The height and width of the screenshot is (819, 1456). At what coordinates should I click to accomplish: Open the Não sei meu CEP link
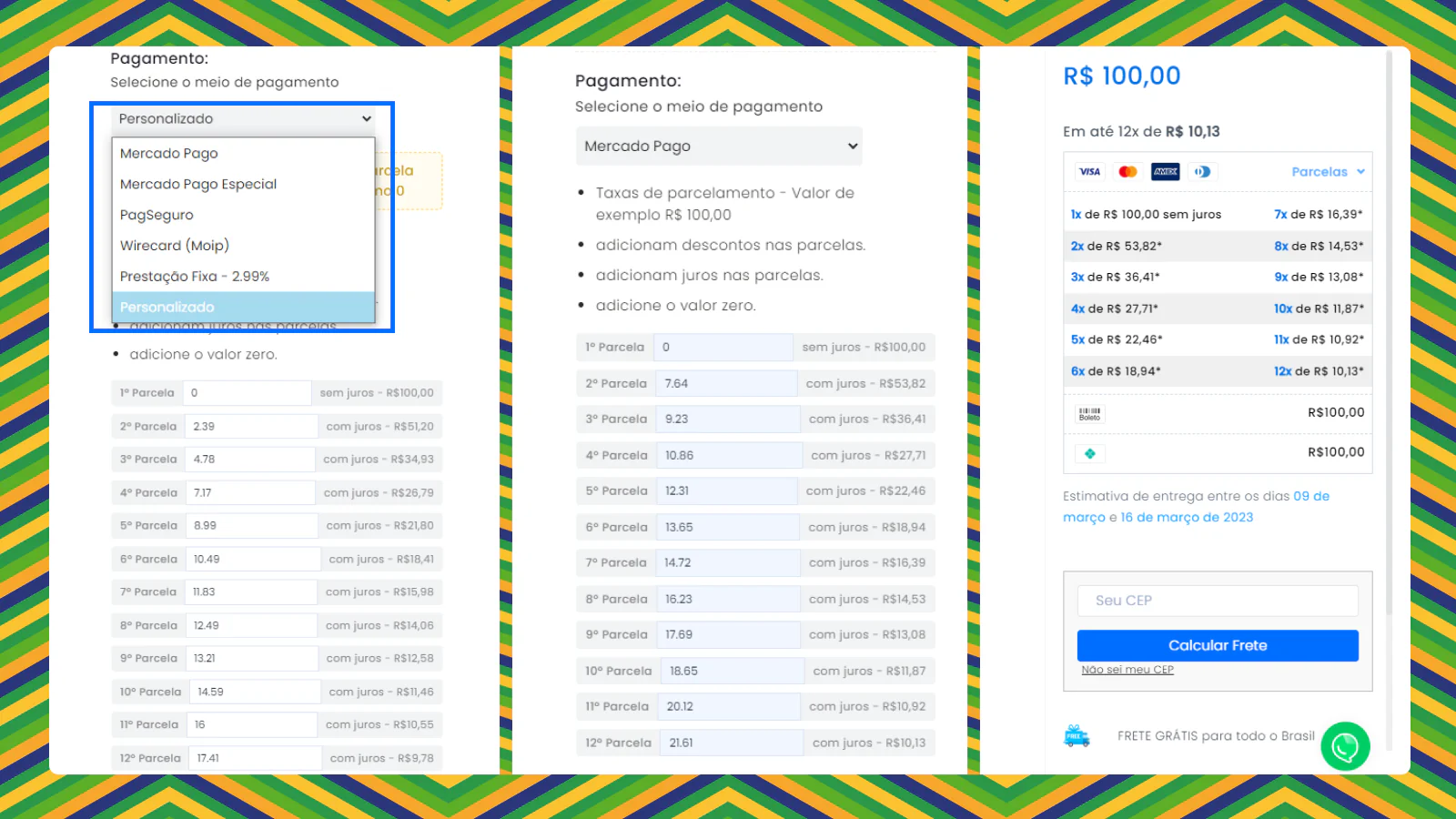coord(1127,670)
